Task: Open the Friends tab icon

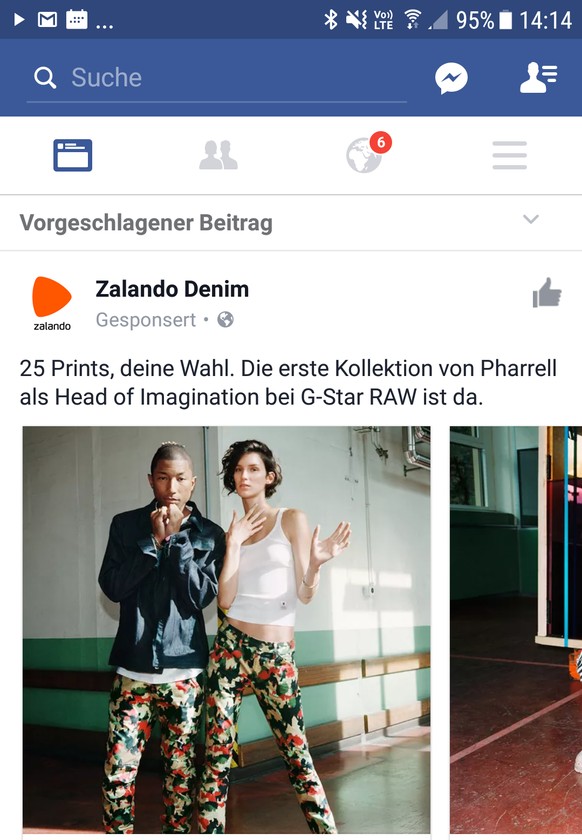Action: [x=218, y=155]
